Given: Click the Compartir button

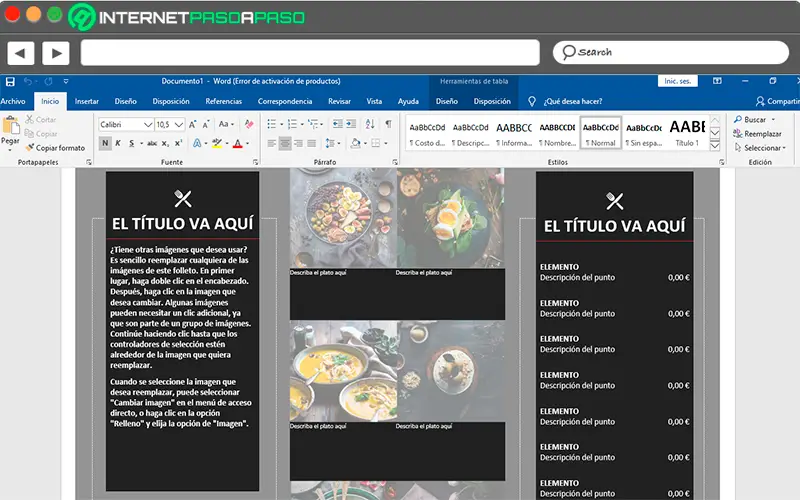Looking at the screenshot, I should [x=778, y=101].
